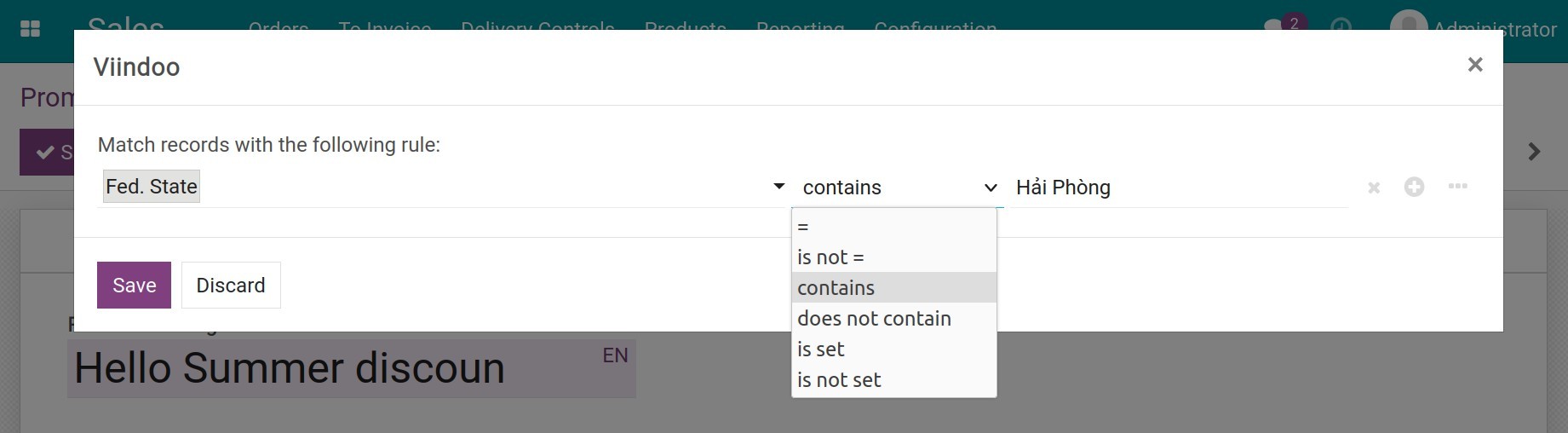This screenshot has height=433, width=1568.
Task: Add a new rule with plus icon
Action: pos(1414,187)
